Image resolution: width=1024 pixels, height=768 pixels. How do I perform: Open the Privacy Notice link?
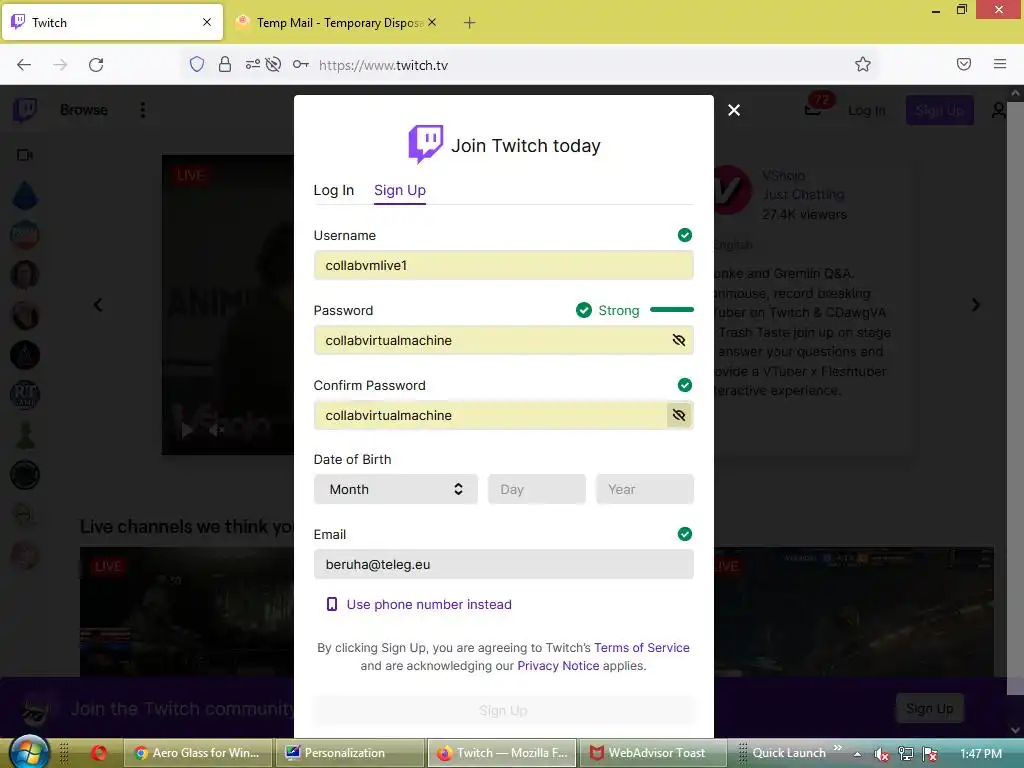pyautogui.click(x=558, y=665)
